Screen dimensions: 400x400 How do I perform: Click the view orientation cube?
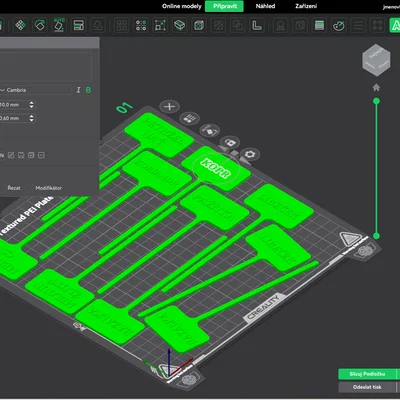point(376,60)
